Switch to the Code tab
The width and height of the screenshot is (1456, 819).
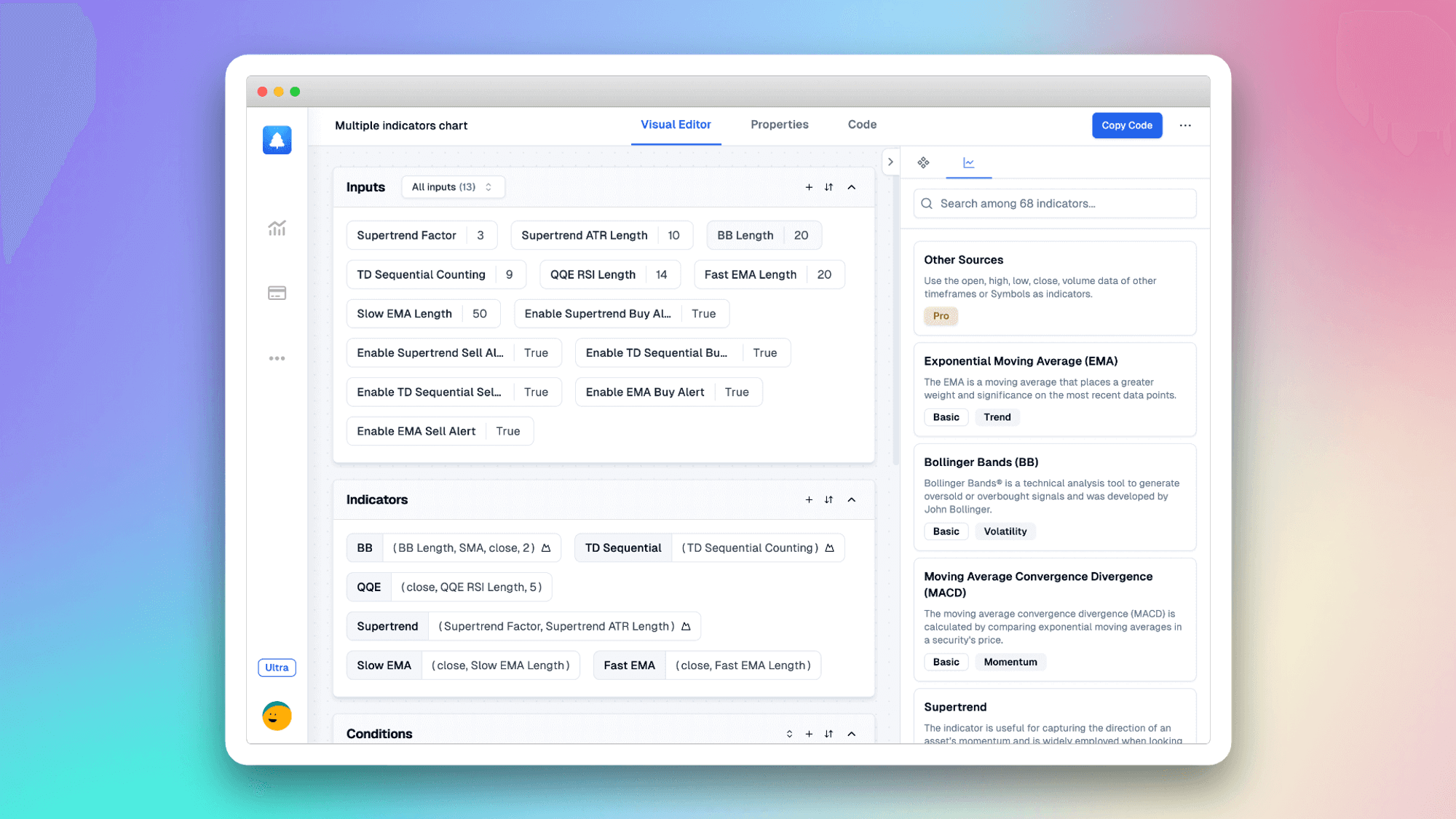pos(862,124)
